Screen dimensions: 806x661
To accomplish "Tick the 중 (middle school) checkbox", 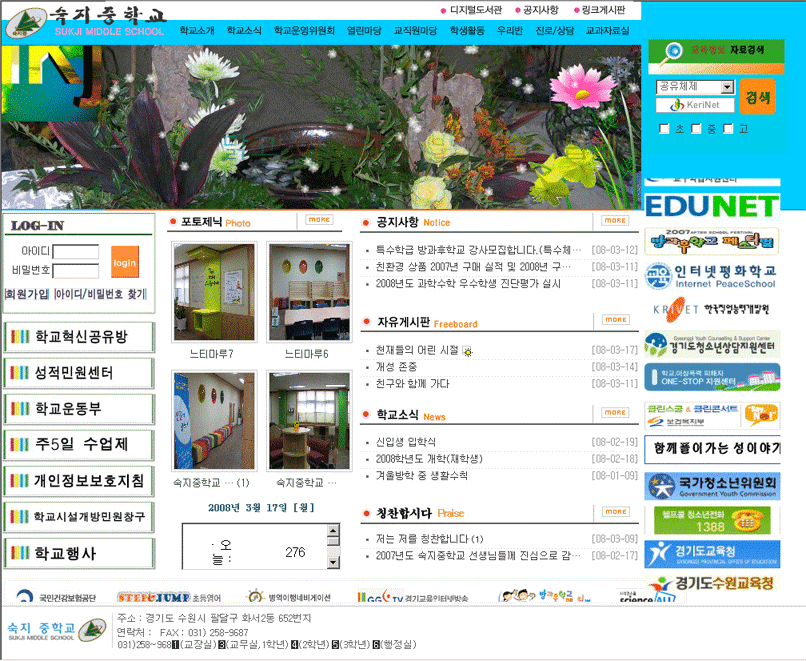I will (697, 129).
